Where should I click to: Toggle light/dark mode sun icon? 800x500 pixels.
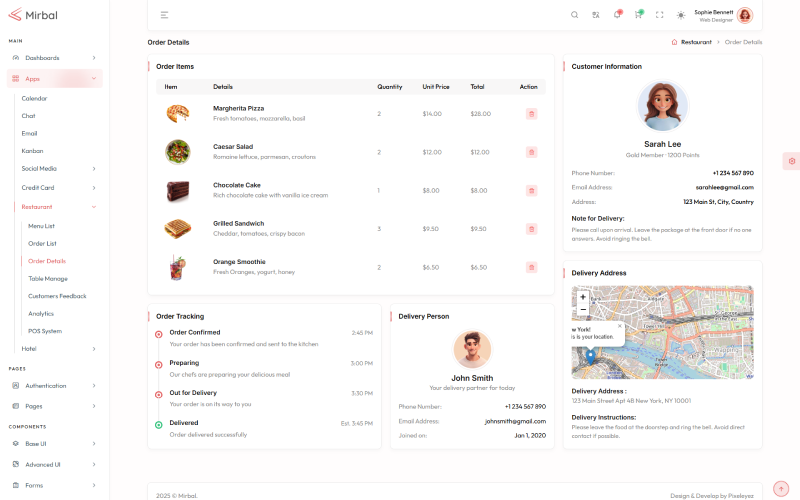click(681, 15)
